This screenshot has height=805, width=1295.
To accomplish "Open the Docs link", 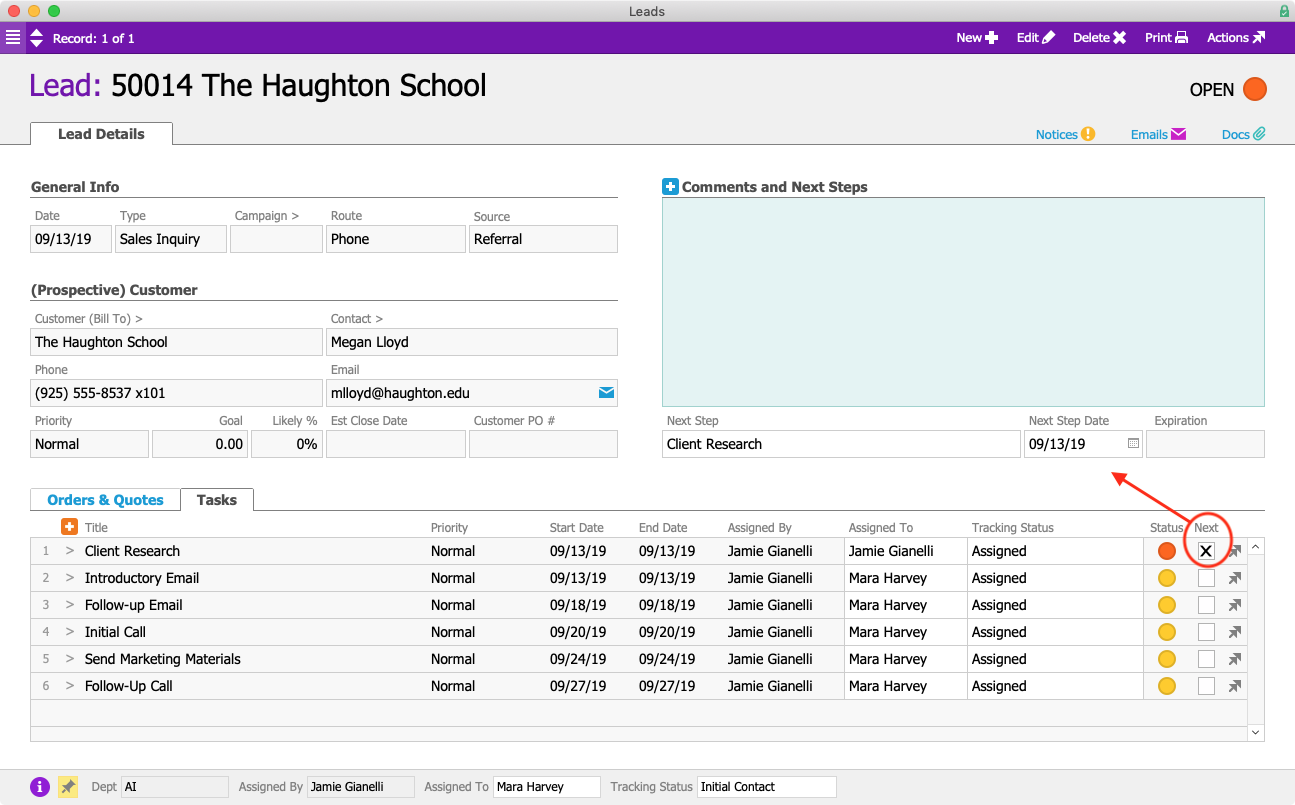I will click(1244, 134).
